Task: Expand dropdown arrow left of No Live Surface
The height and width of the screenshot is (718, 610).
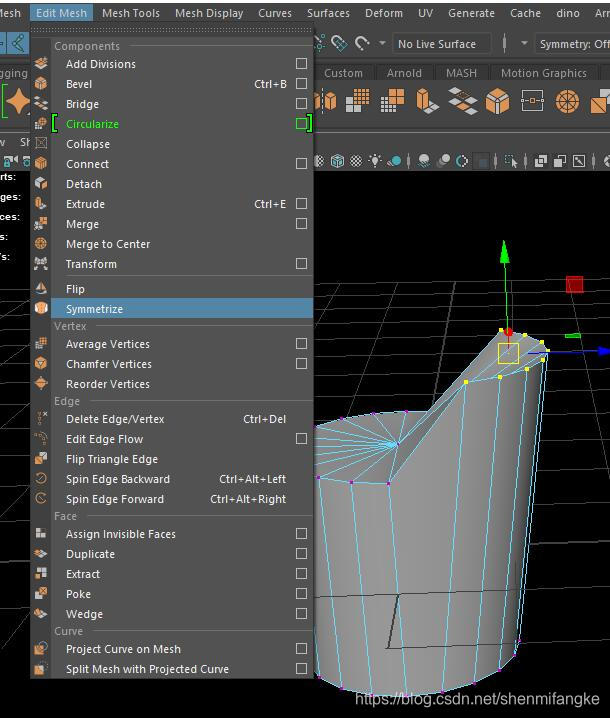Action: pos(382,44)
